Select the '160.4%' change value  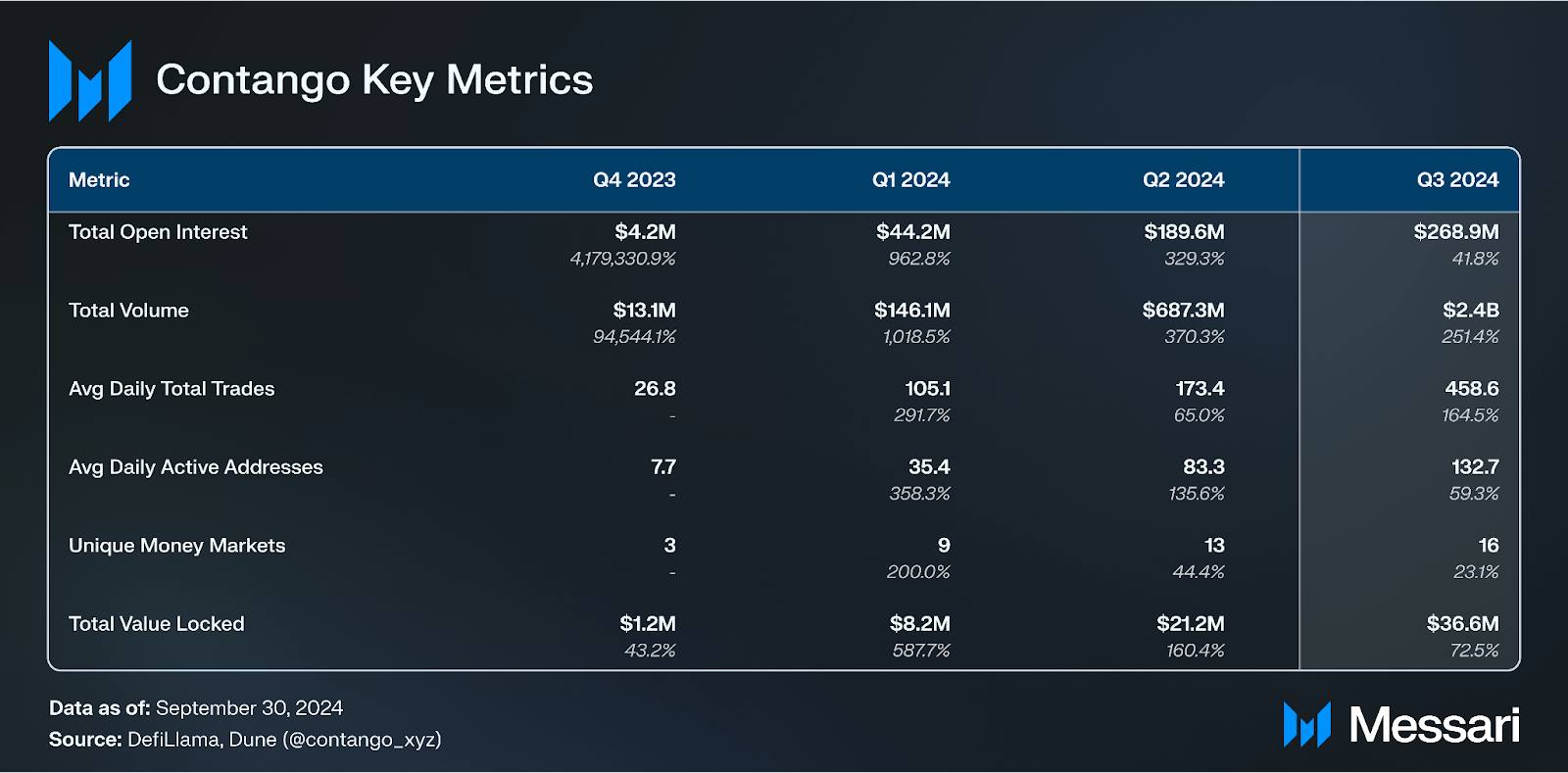(x=1196, y=651)
